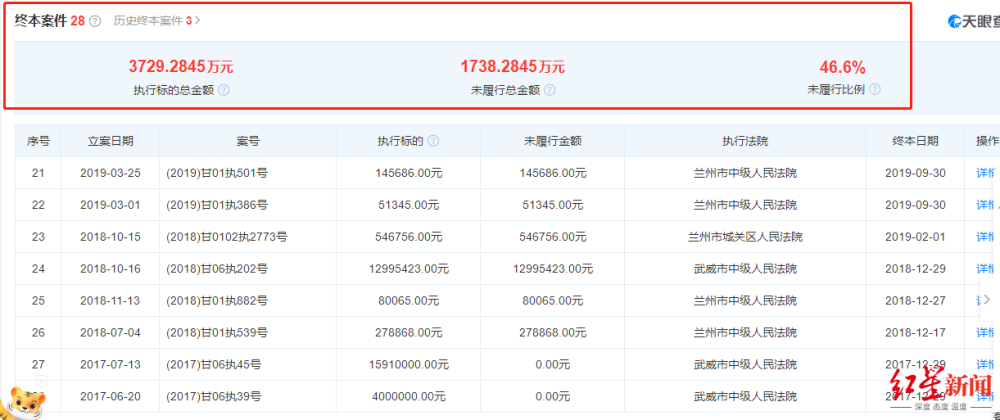Select the 46.6% unfulfilled ratio
Image resolution: width=1000 pixels, height=420 pixels.
point(842,66)
